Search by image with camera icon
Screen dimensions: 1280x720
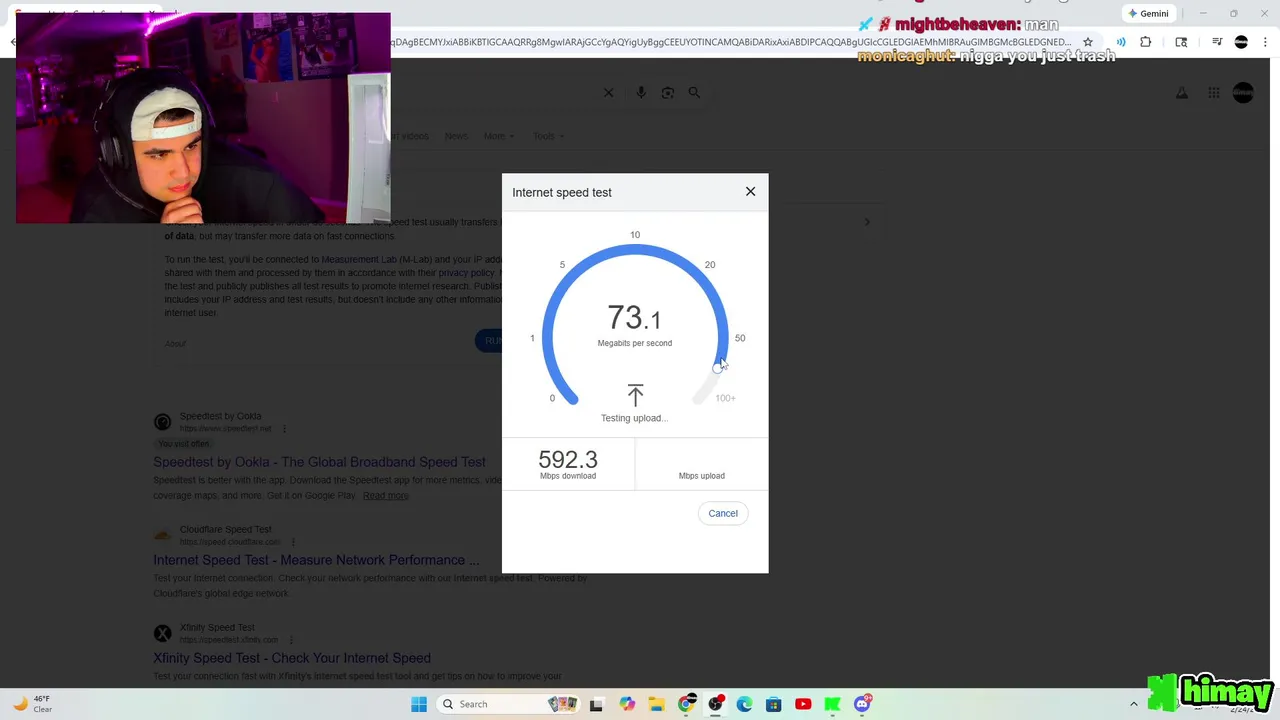tap(668, 92)
